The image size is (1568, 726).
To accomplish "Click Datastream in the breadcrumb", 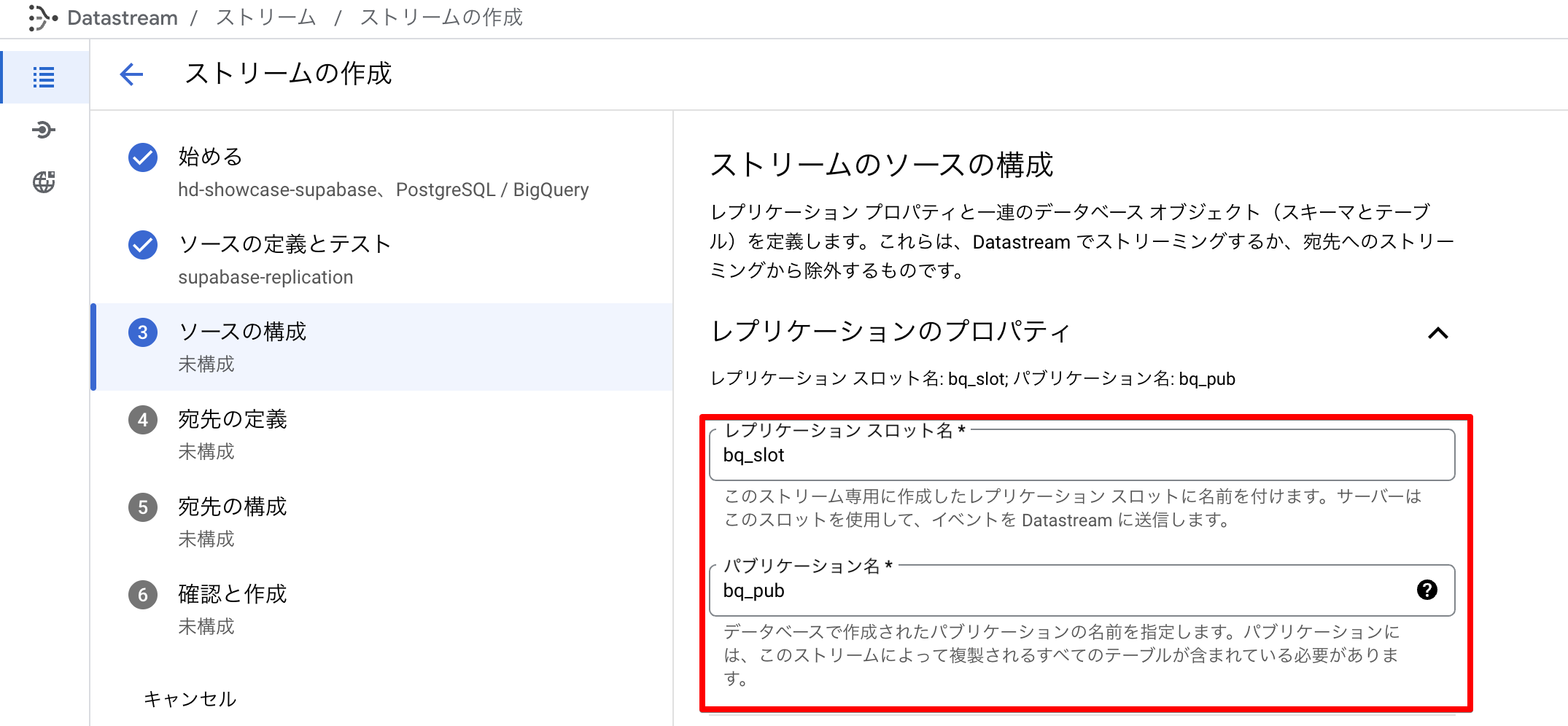I will click(122, 17).
